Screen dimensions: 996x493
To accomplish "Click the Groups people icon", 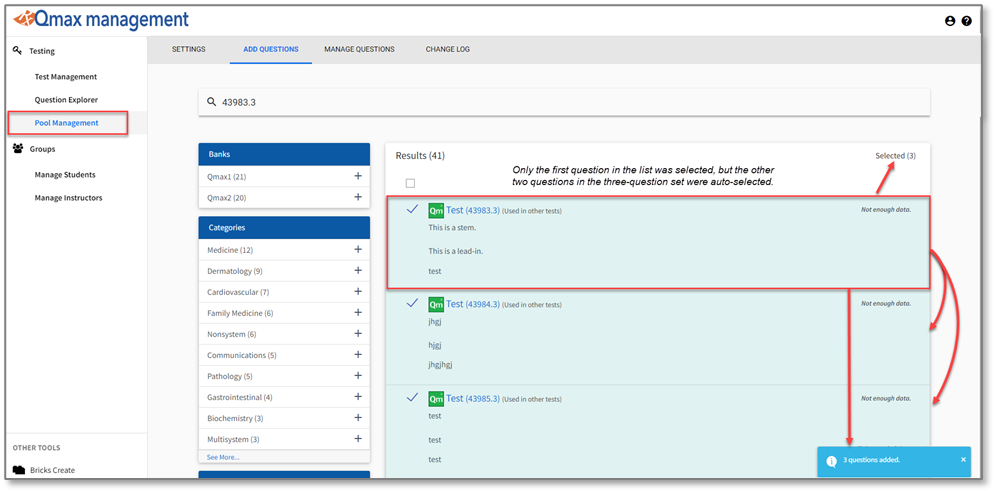I will tap(19, 149).
